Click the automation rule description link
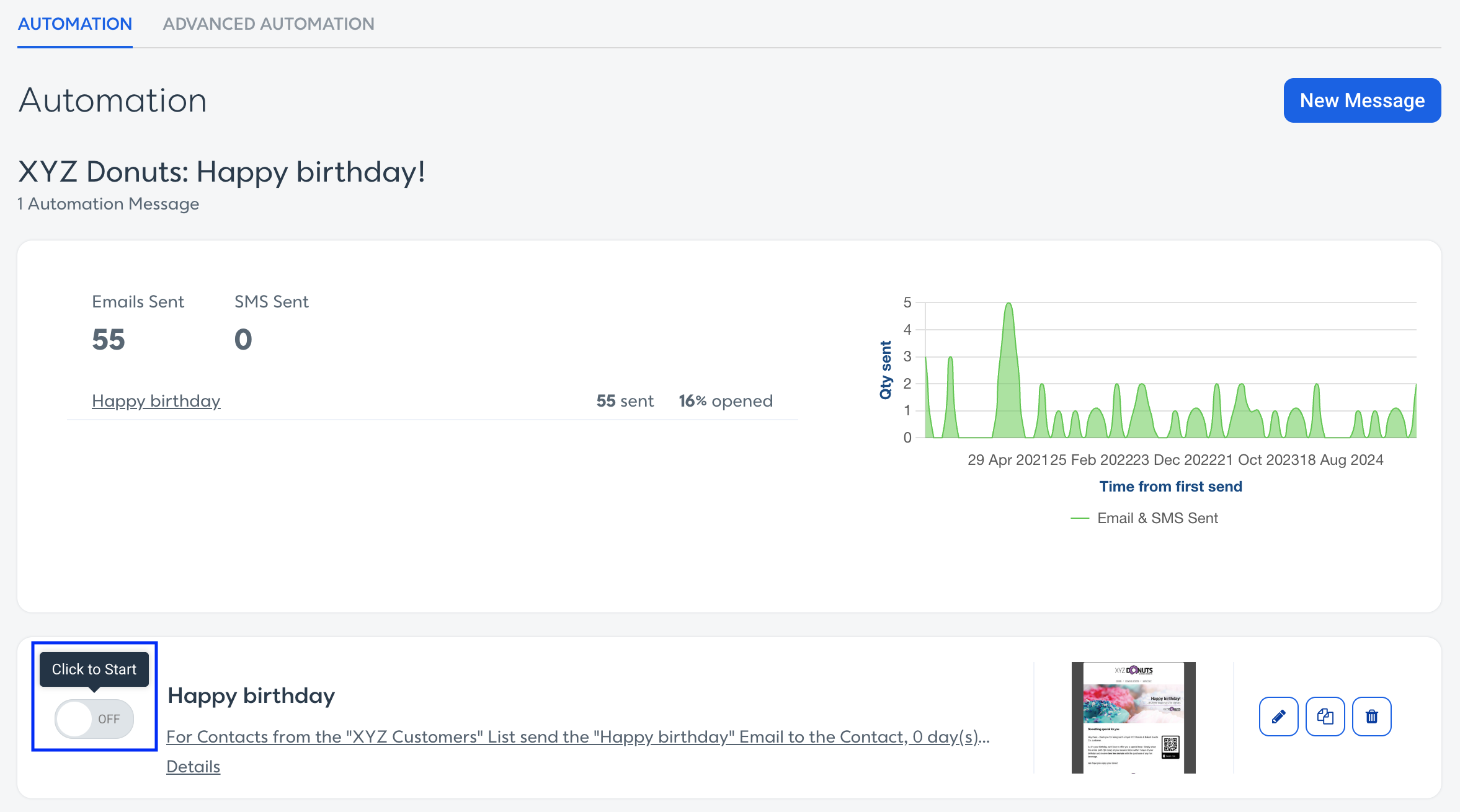 578,736
